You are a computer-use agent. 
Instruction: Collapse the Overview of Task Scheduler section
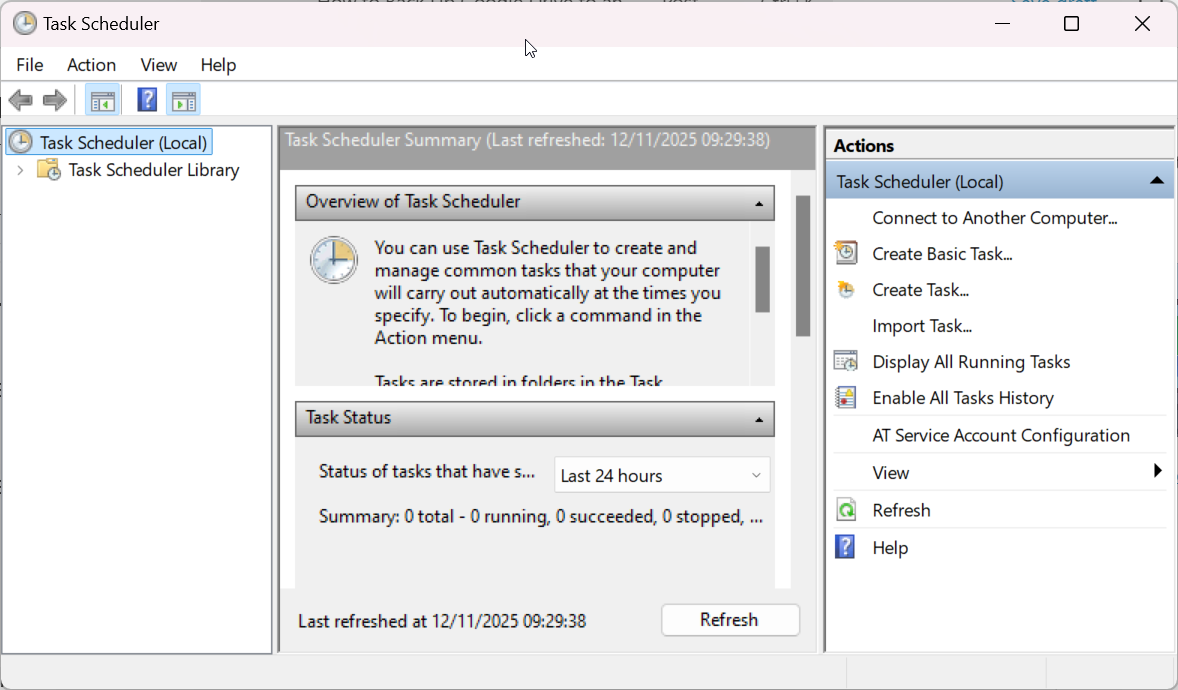point(759,204)
